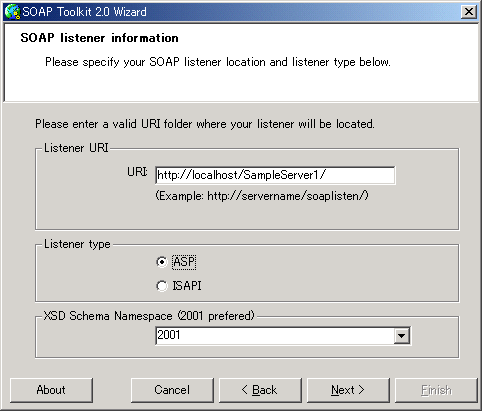
Task: Close the SOAP Toolkit 2.0 Wizard window
Action: coord(468,12)
